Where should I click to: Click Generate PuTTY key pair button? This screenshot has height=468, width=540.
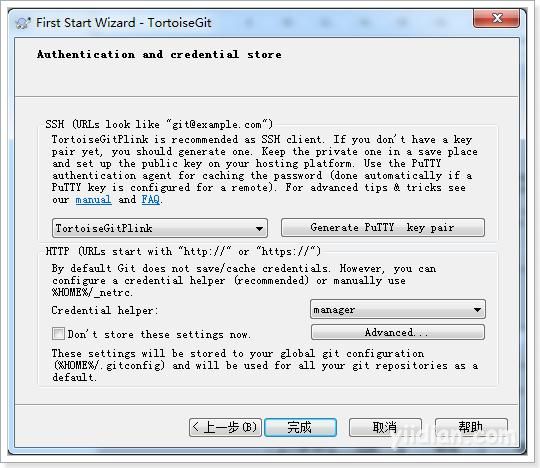pyautogui.click(x=383, y=227)
